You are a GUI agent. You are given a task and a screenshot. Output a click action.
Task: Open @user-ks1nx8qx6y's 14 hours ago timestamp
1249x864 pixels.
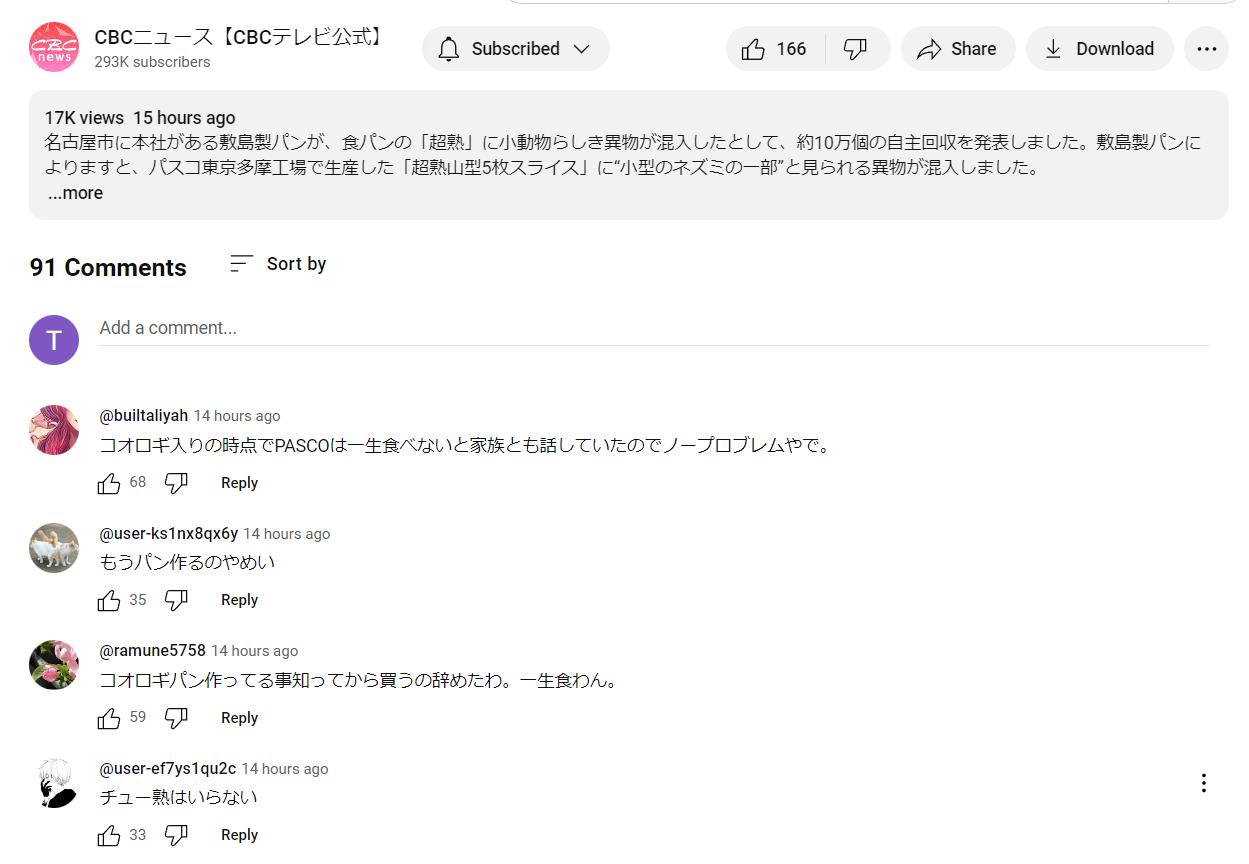pyautogui.click(x=287, y=534)
